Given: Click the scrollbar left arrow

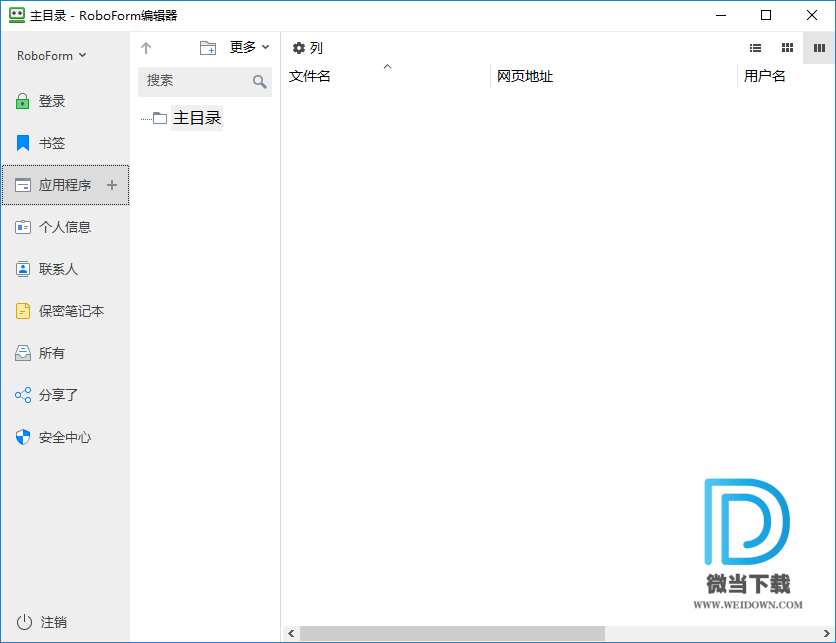Looking at the screenshot, I should [x=291, y=633].
